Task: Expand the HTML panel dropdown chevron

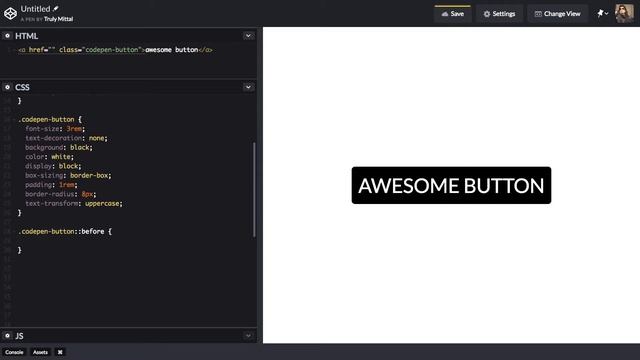Action: click(x=248, y=36)
